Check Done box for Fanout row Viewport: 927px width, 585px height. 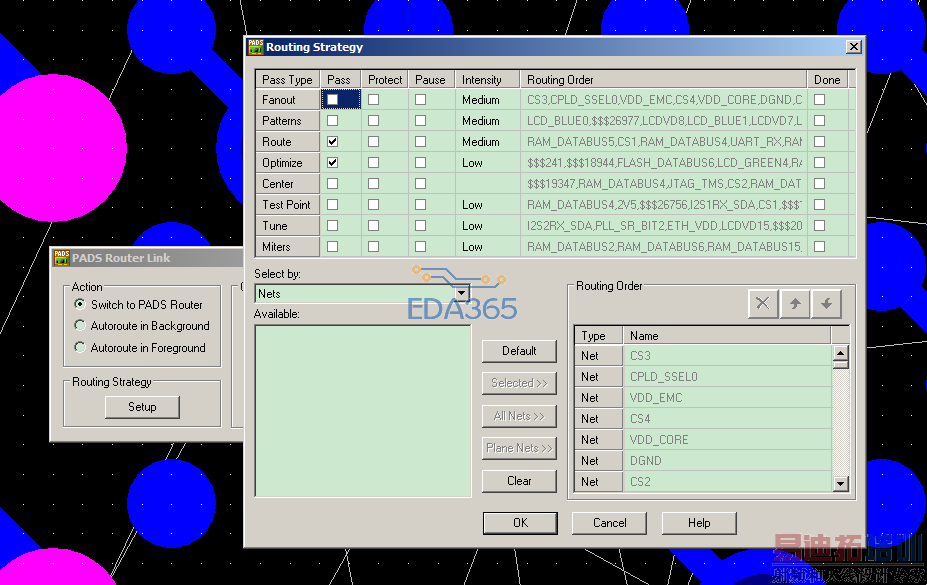click(819, 100)
